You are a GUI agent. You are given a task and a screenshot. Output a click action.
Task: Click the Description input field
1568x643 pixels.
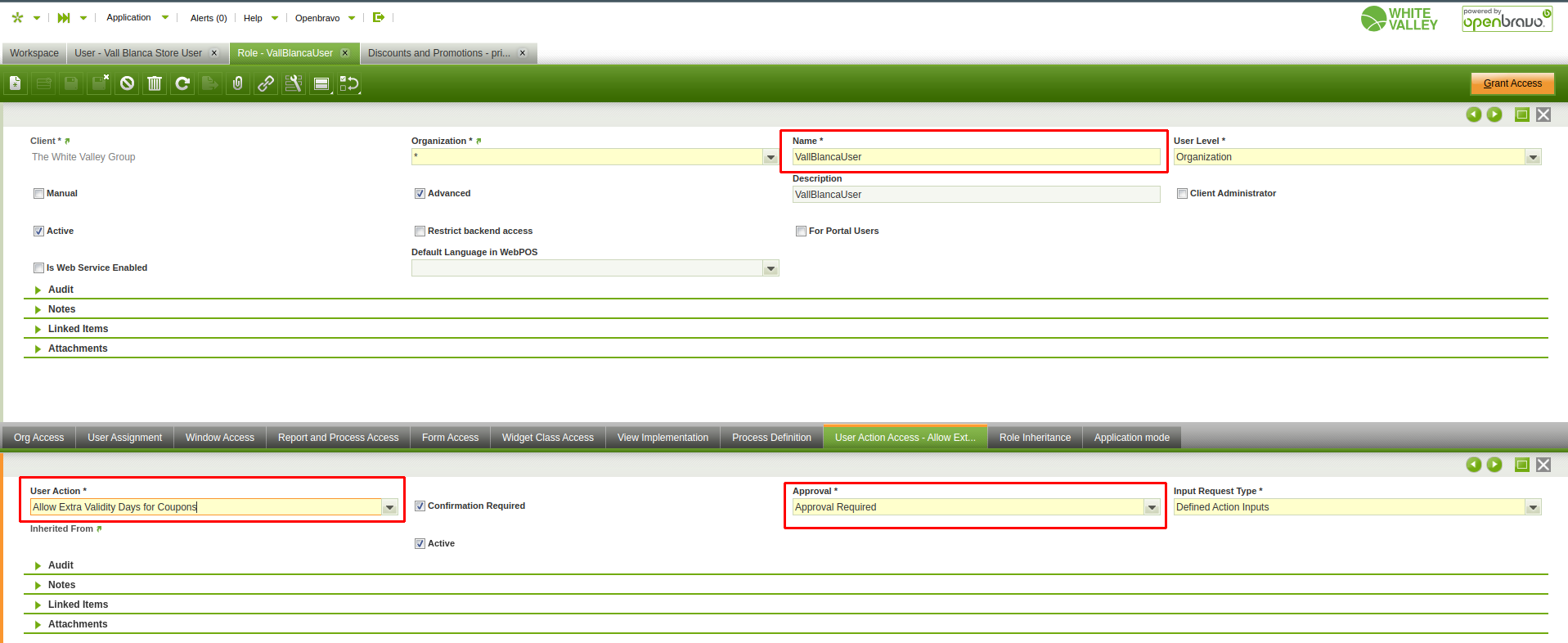pyautogui.click(x=976, y=195)
